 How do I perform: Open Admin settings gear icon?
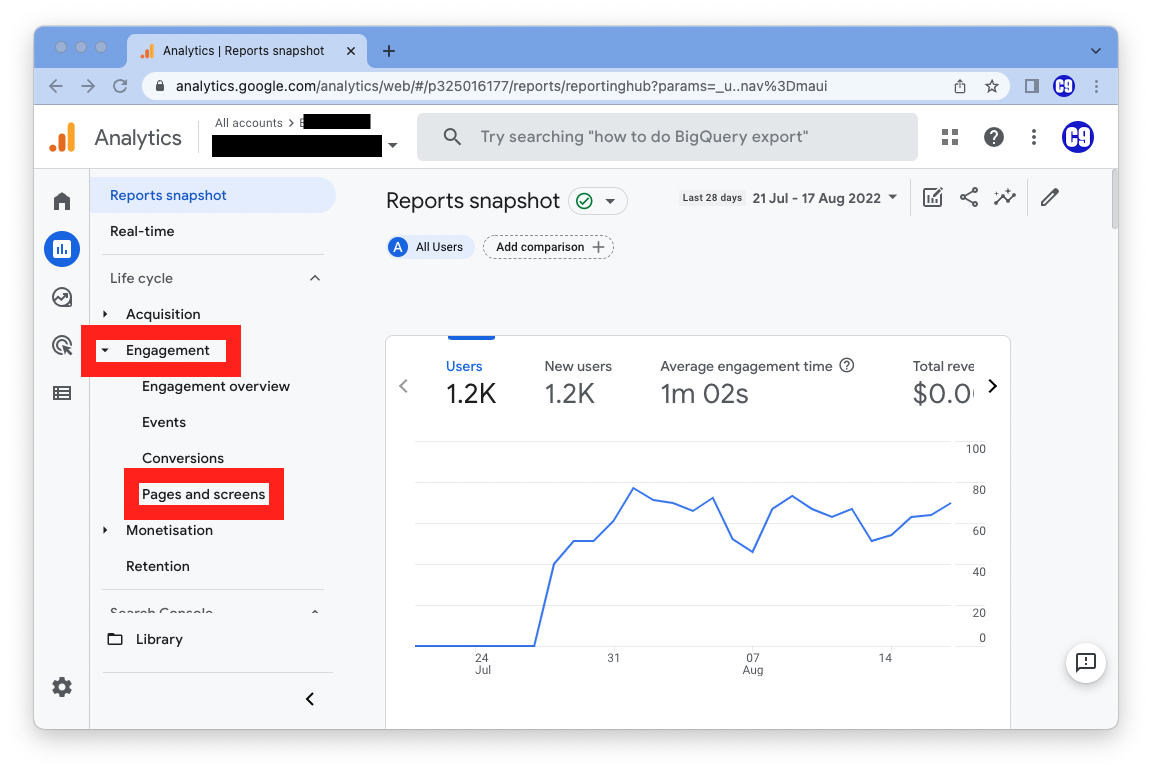(x=62, y=687)
